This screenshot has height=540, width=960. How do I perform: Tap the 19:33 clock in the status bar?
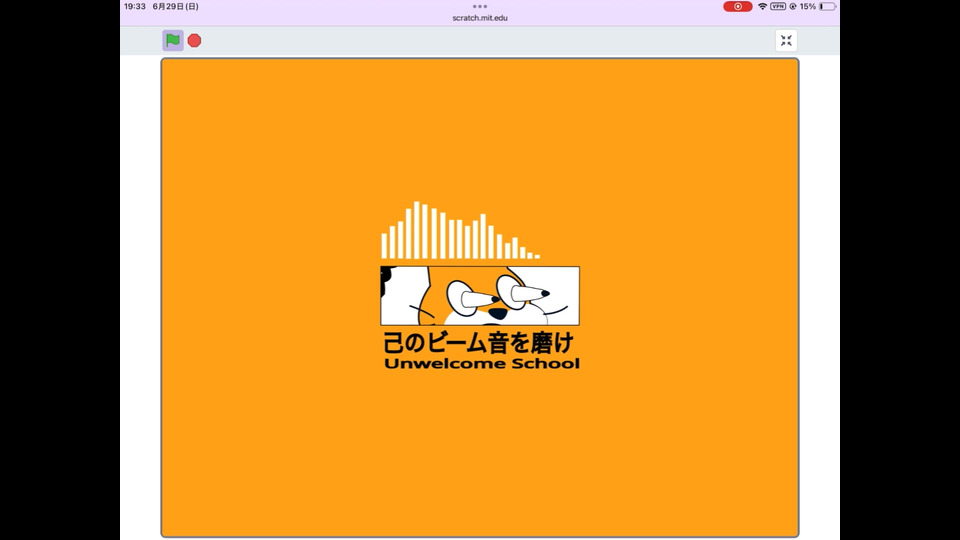(135, 6)
